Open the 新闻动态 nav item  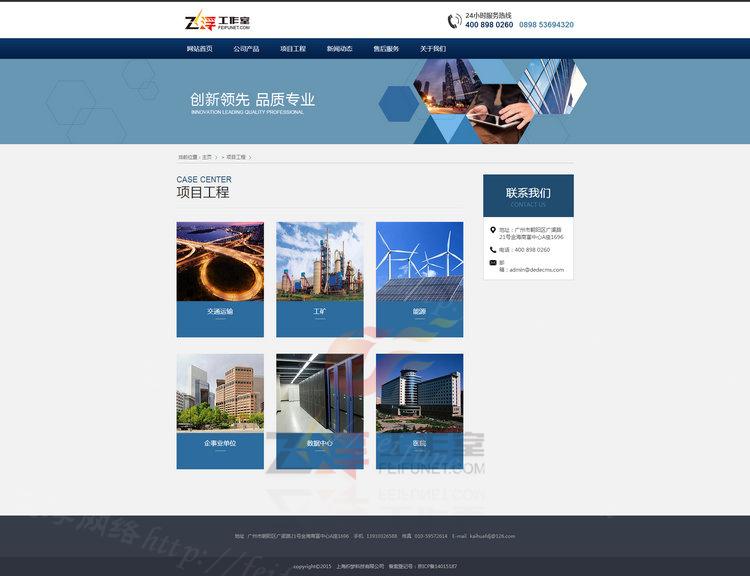[x=340, y=49]
